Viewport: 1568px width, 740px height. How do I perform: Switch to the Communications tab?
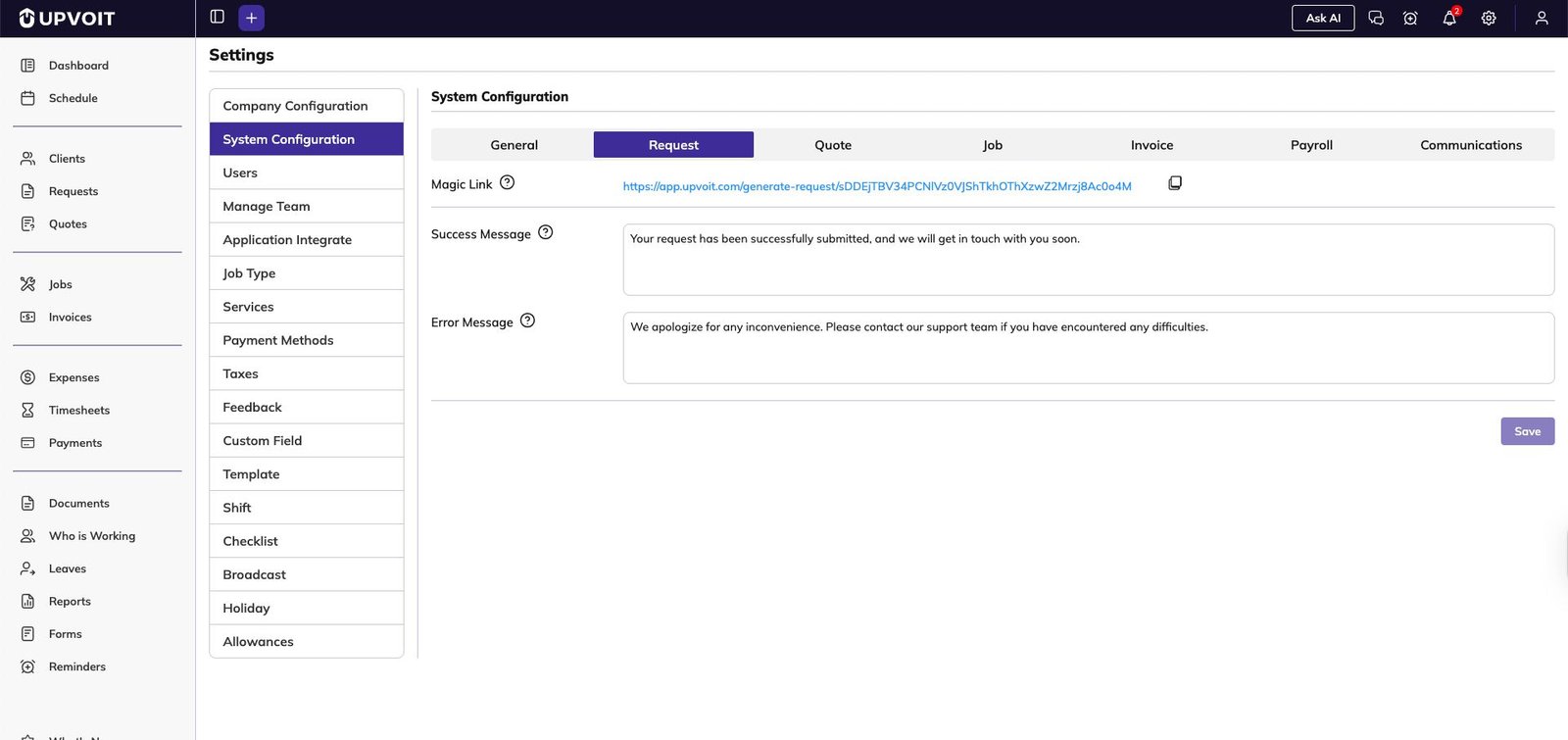click(1470, 145)
